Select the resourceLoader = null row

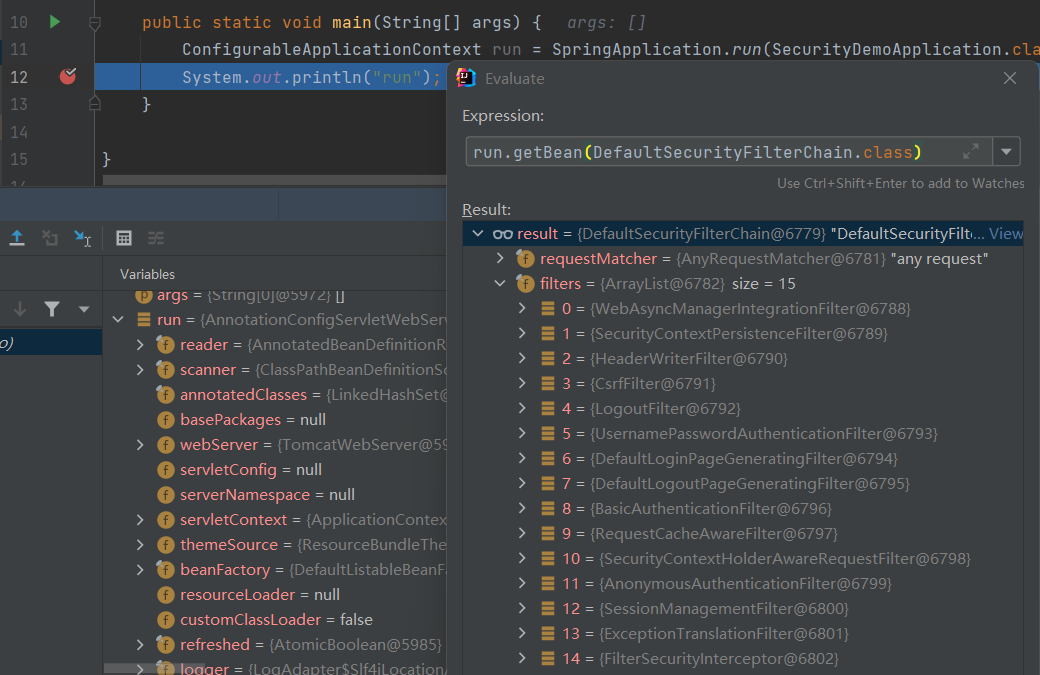tap(275, 595)
